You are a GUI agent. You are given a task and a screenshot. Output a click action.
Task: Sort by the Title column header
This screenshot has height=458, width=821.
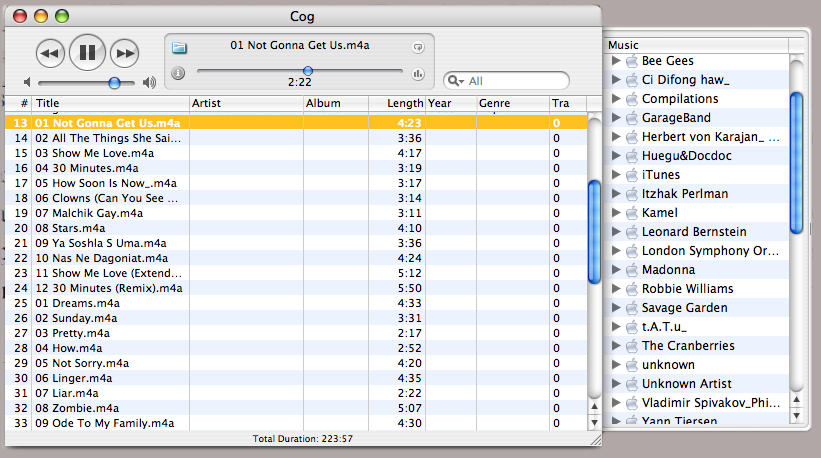tap(110, 103)
